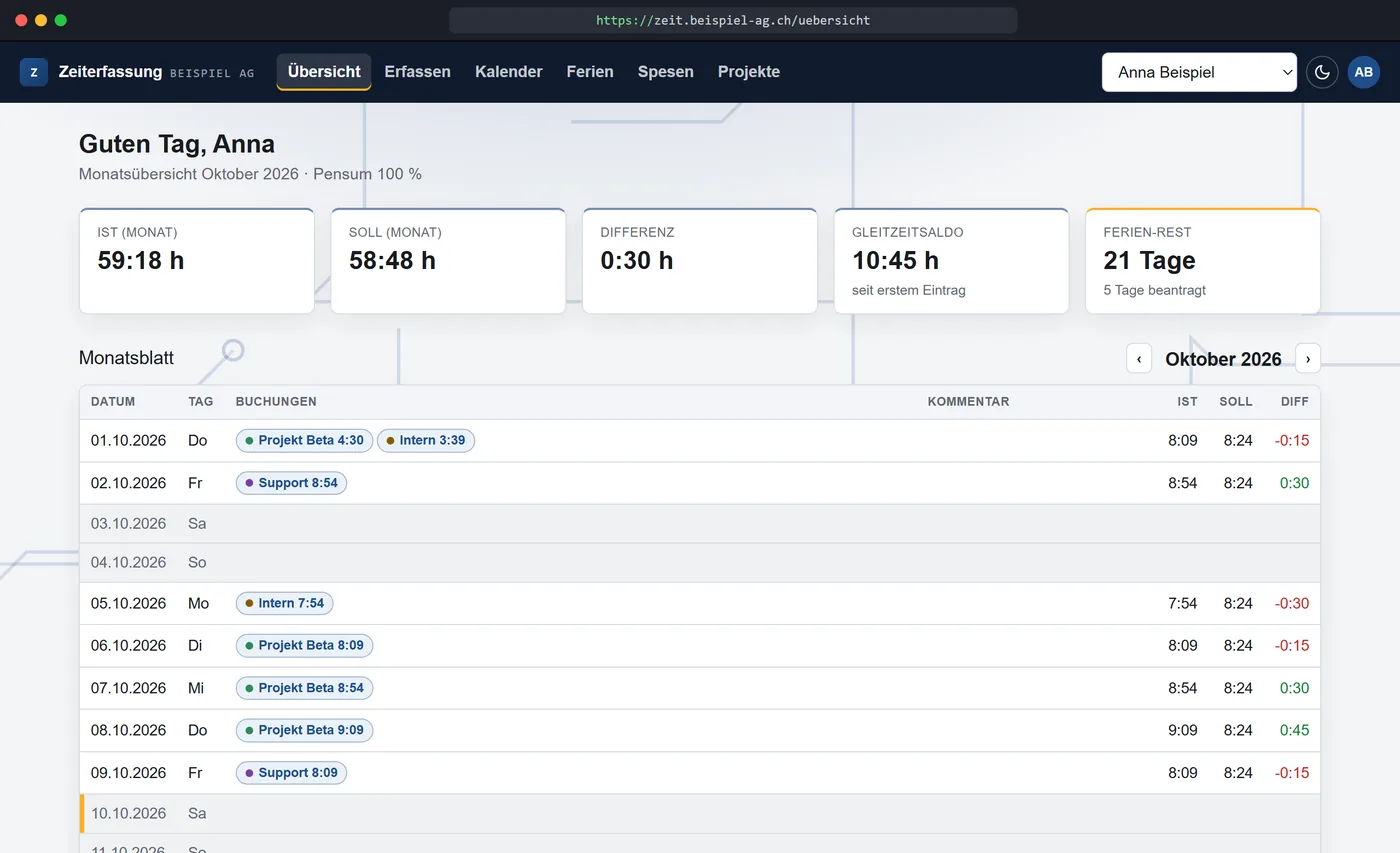Open the Ferien tab
The image size is (1400, 853).
coord(590,72)
